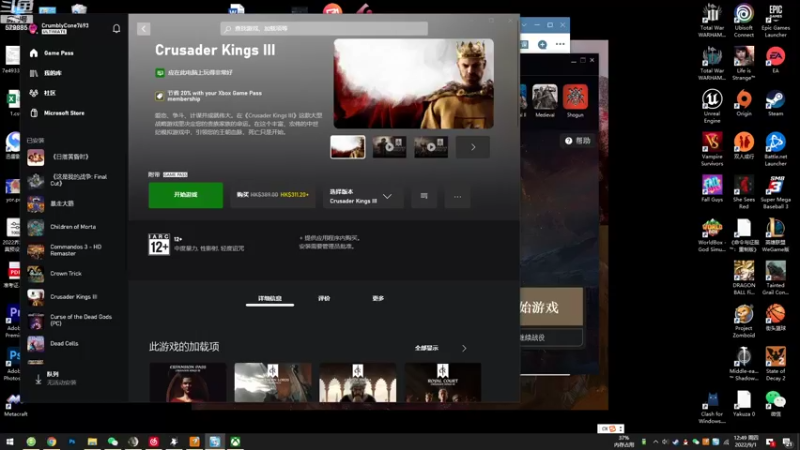800x450 pixels.
Task: Open the Royal Court add-on card
Action: [442, 382]
